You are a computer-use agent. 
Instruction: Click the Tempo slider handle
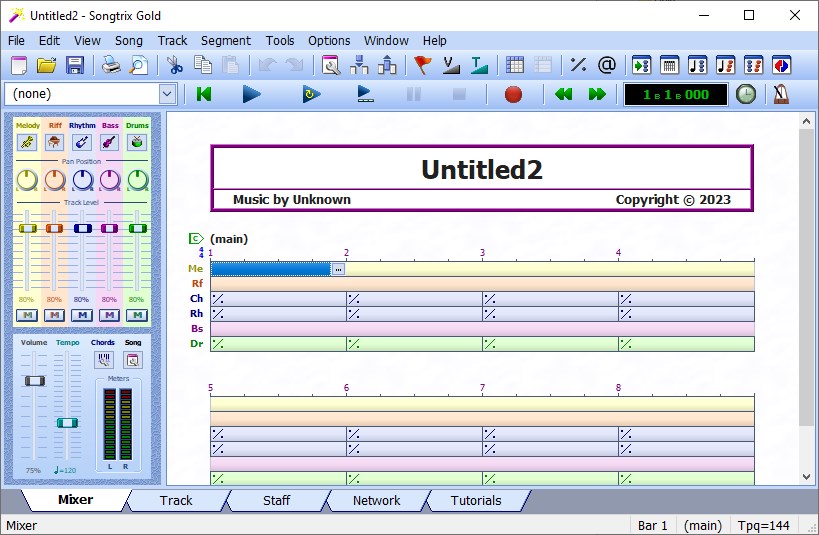(x=67, y=423)
